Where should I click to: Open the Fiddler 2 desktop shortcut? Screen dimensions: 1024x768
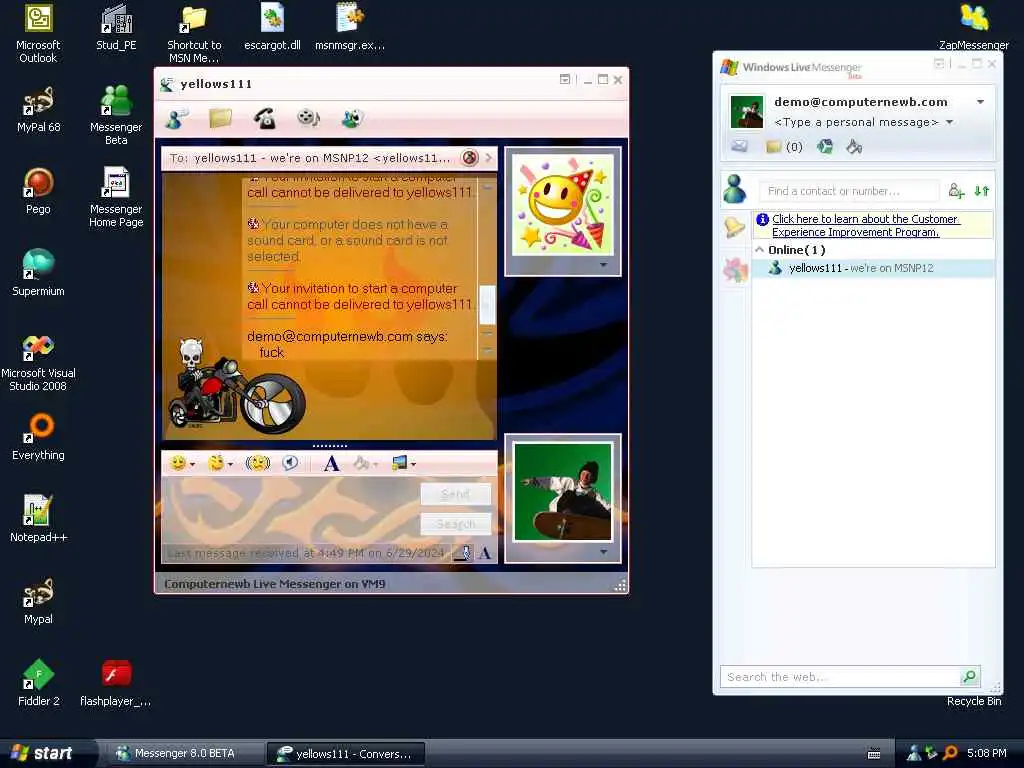point(38,682)
